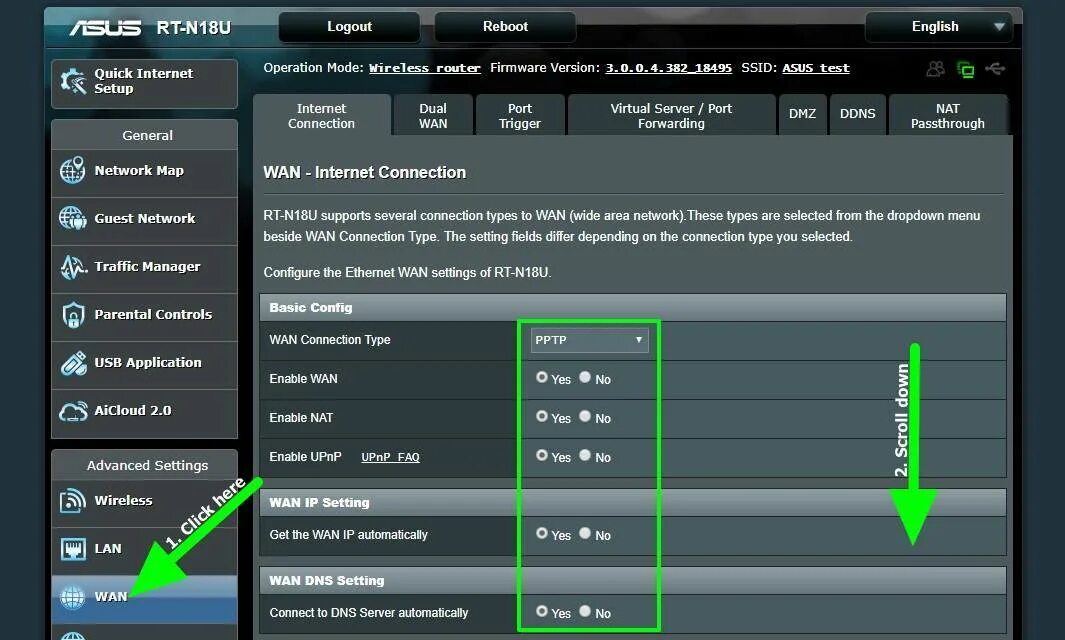Click the ASUS_test SSID link
The width and height of the screenshot is (1065, 640).
(816, 68)
